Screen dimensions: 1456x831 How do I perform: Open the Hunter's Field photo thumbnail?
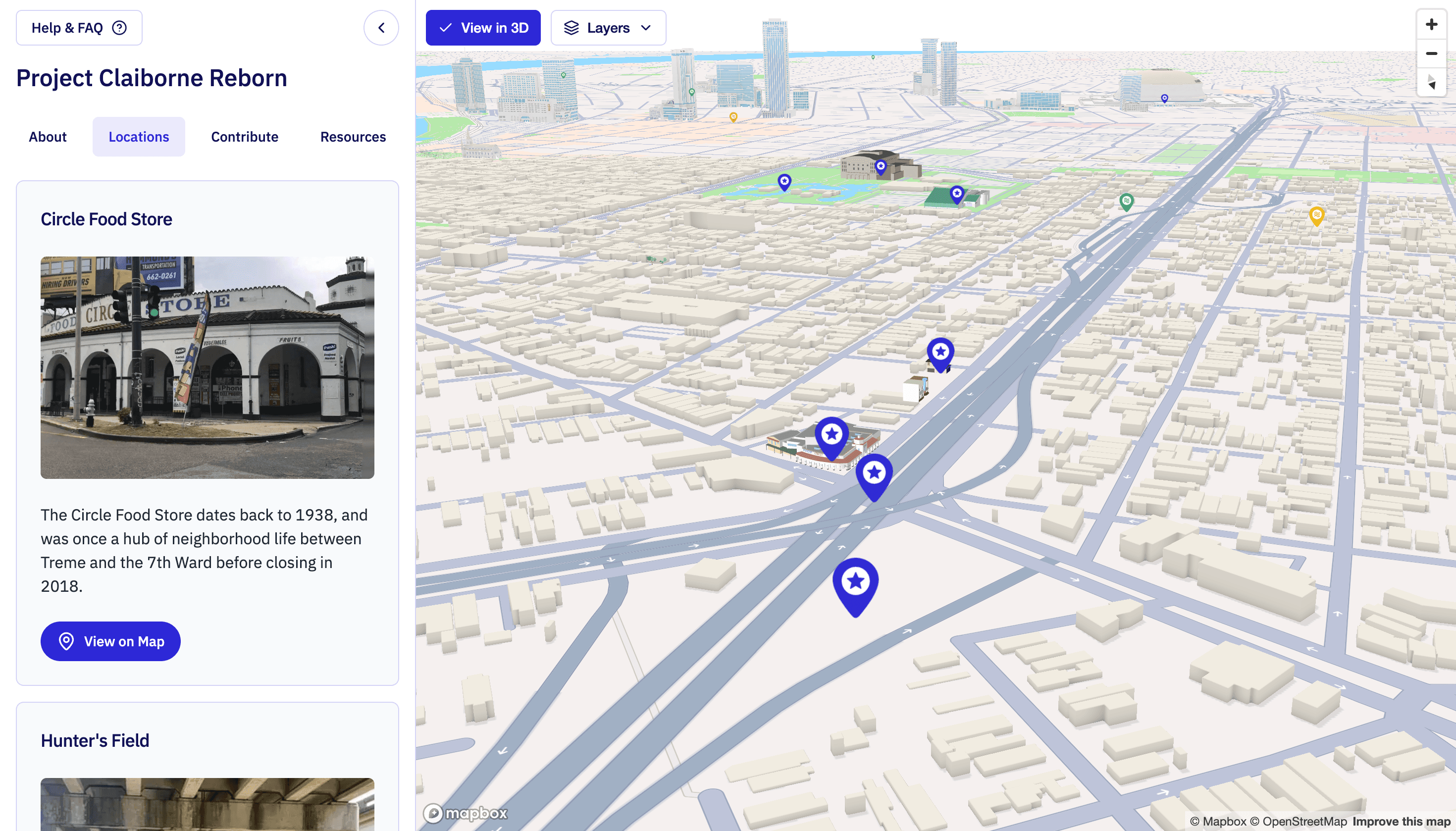click(x=207, y=804)
